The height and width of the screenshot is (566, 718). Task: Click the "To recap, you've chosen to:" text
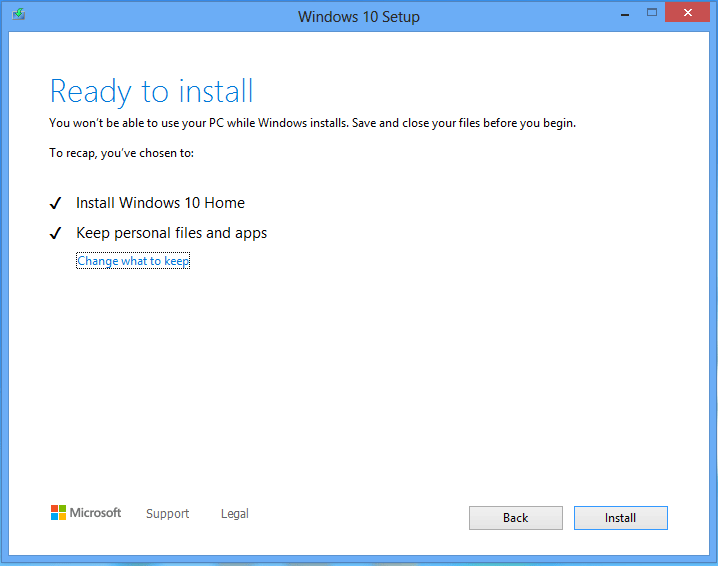(x=121, y=153)
